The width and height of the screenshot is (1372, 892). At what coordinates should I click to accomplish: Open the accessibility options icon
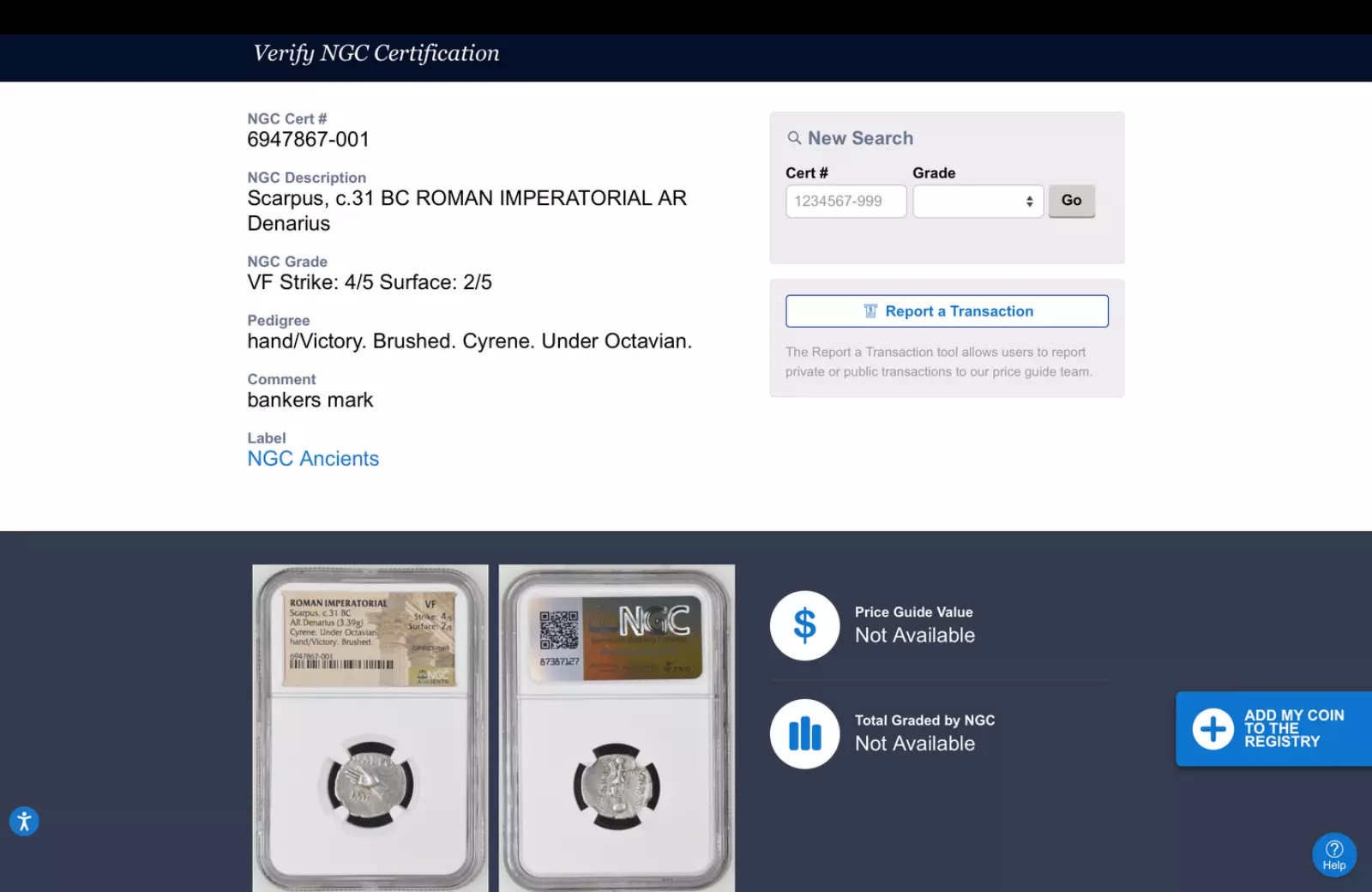24,822
